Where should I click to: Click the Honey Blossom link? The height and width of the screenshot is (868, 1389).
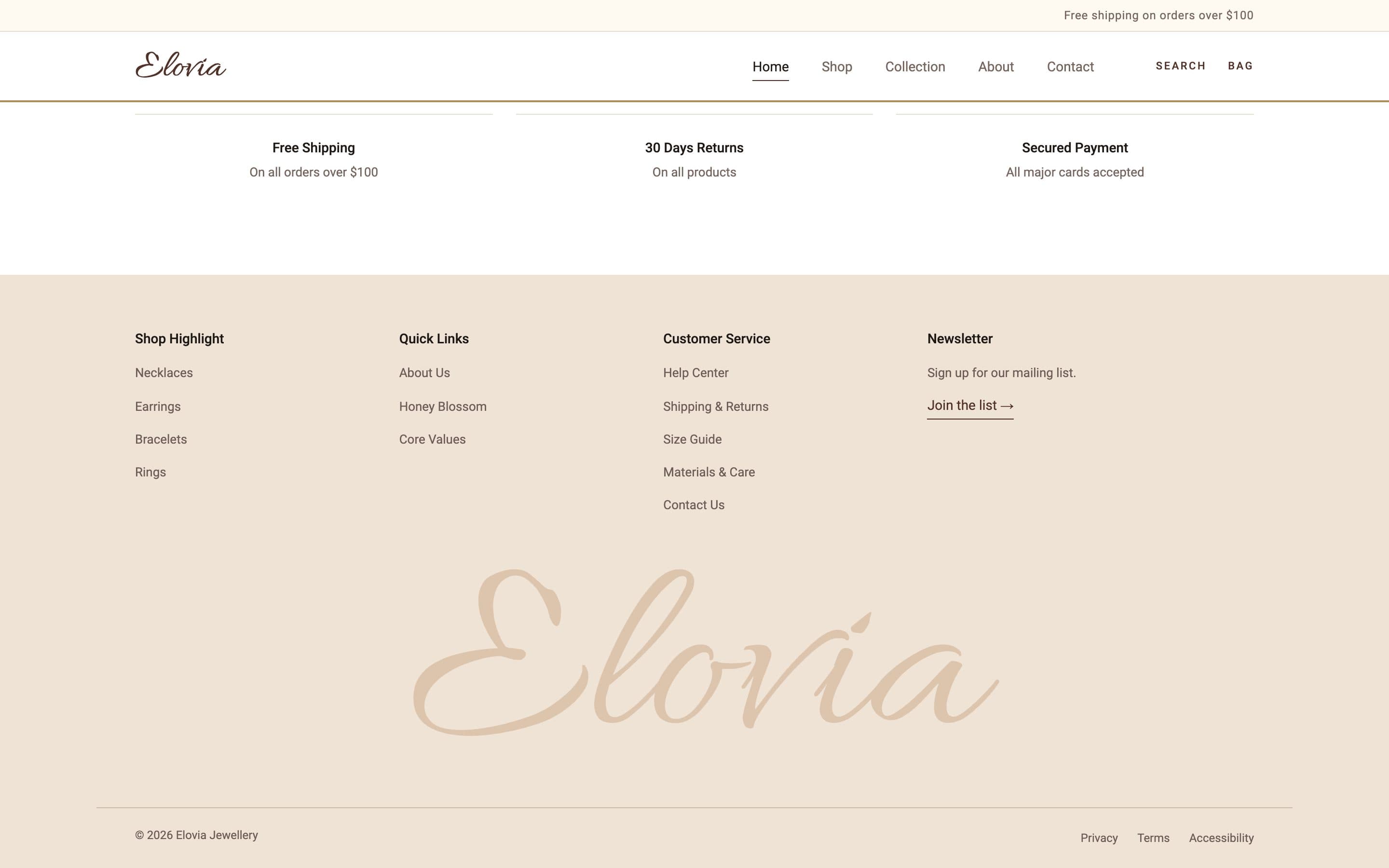(443, 407)
